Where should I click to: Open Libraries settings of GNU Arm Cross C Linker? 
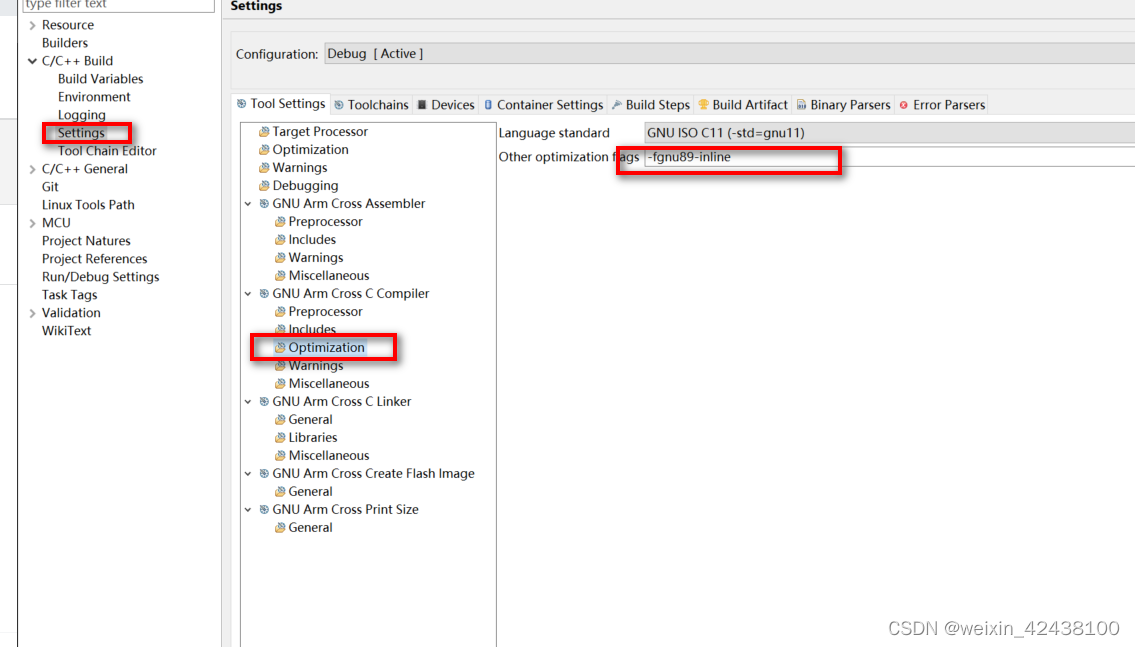click(x=314, y=437)
